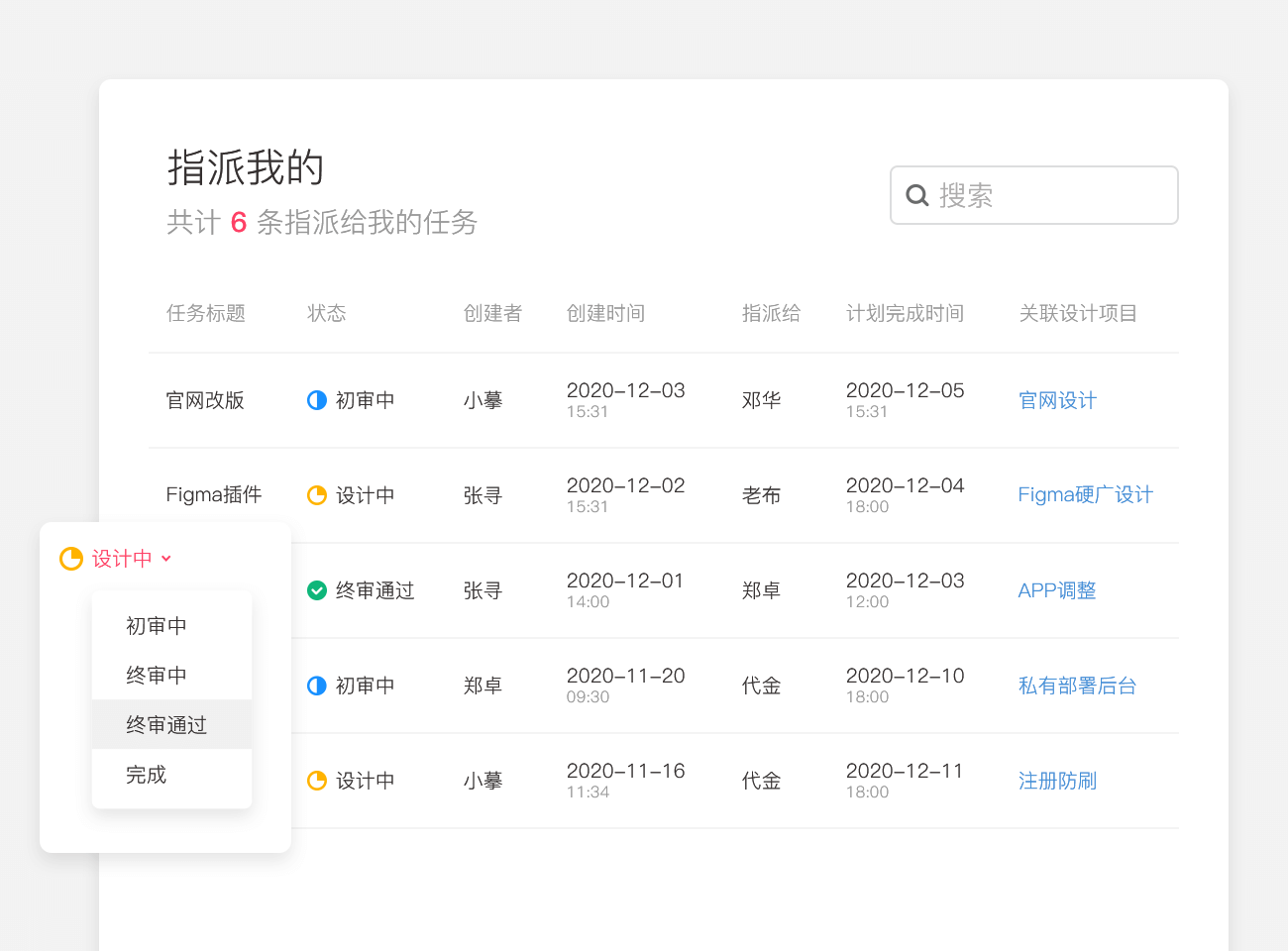Open the Figma硬广设计 project link
The width and height of the screenshot is (1288, 951).
(1085, 494)
